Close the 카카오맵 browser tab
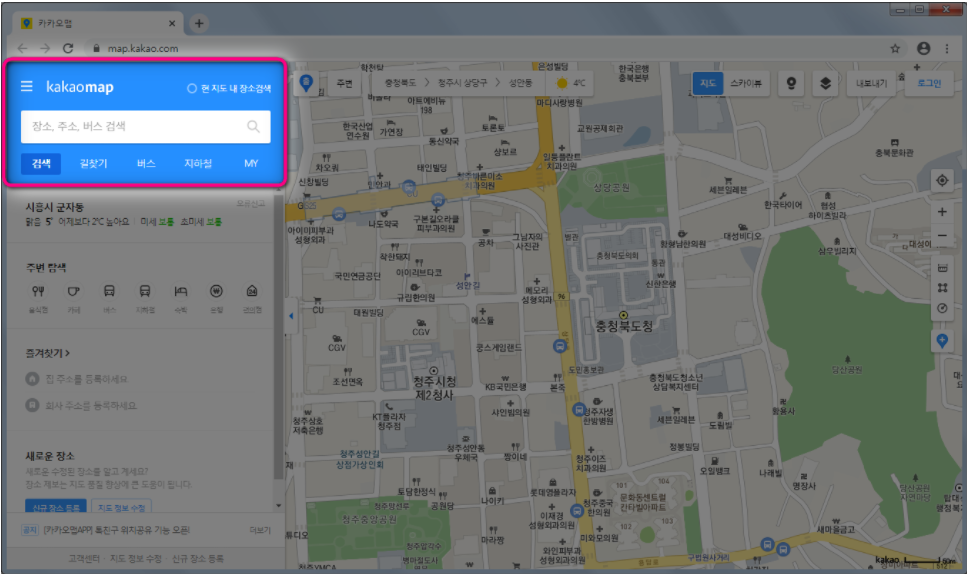 [x=171, y=23]
